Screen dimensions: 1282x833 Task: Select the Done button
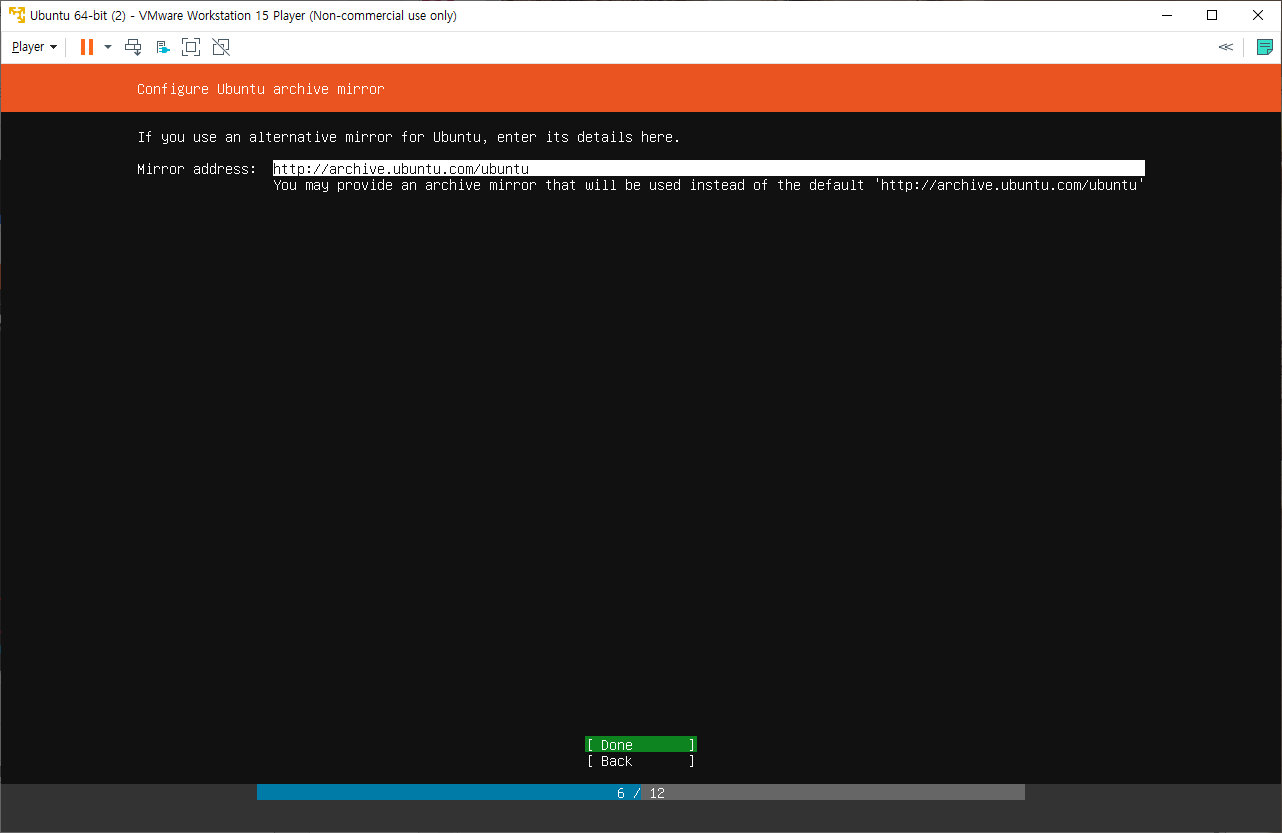(641, 744)
